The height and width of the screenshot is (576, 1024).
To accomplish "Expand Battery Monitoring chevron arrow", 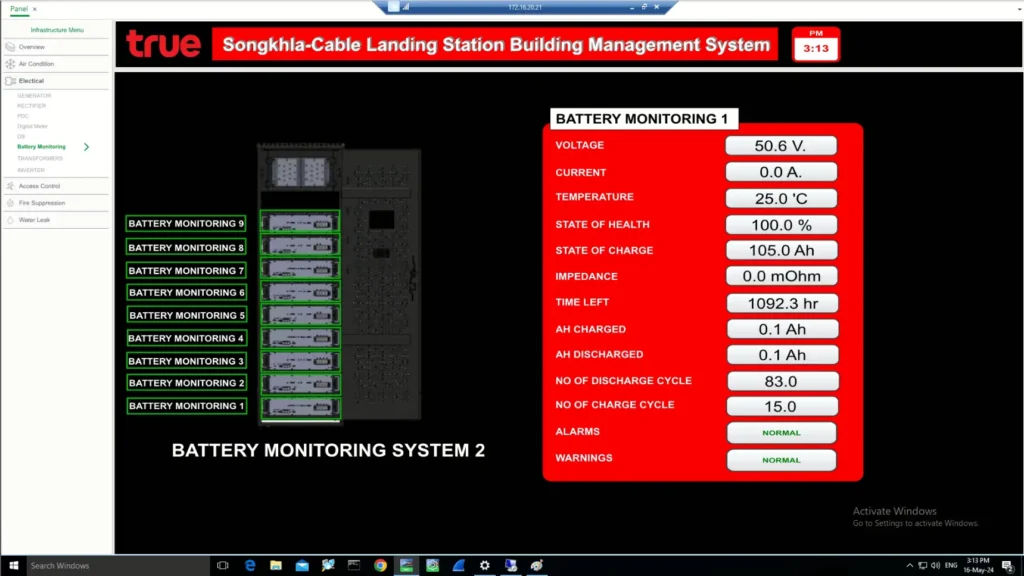I will point(86,147).
